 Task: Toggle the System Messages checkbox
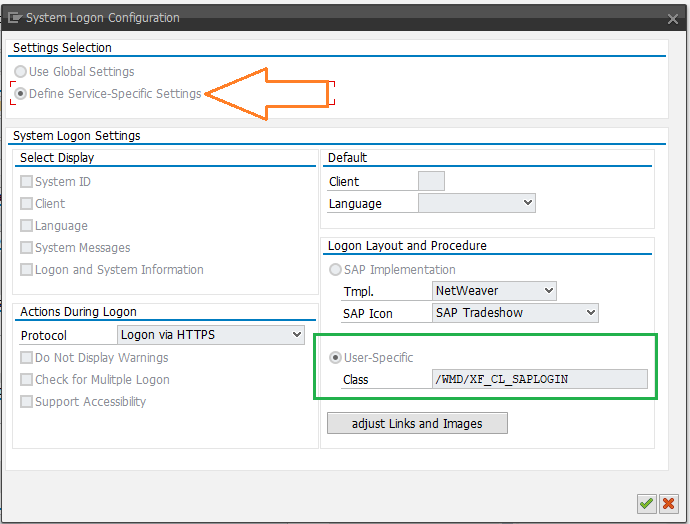pos(27,248)
